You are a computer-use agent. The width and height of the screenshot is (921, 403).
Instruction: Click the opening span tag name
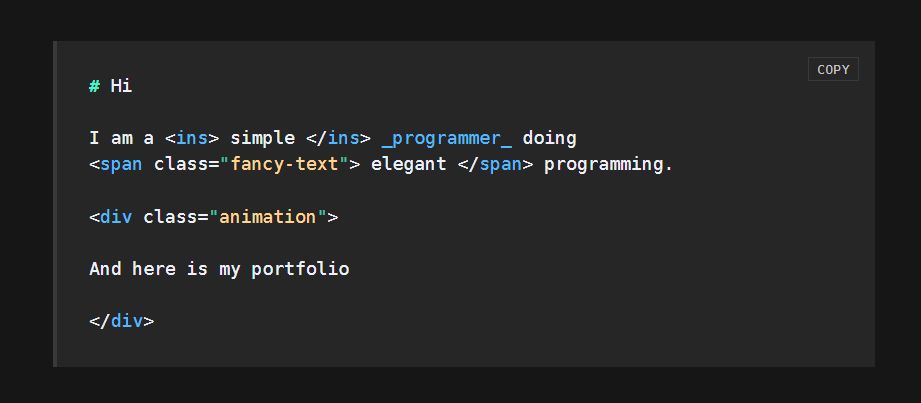pos(121,164)
